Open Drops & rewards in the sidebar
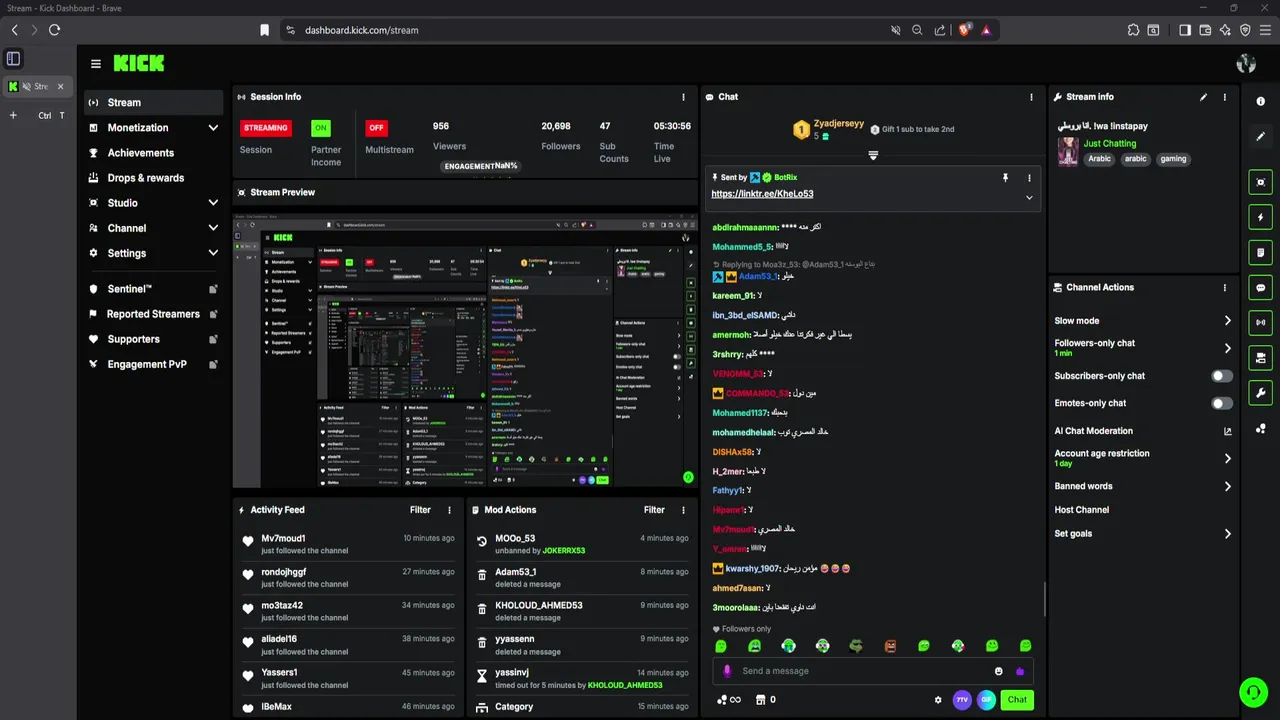 [152, 178]
